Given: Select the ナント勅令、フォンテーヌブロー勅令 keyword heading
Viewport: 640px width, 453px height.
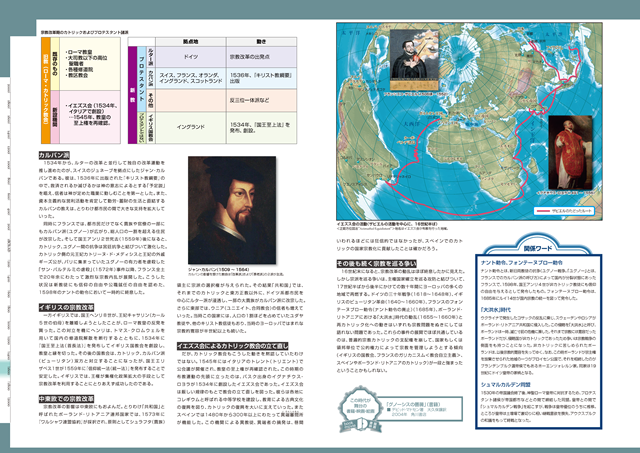Looking at the screenshot, I should [x=522, y=263].
